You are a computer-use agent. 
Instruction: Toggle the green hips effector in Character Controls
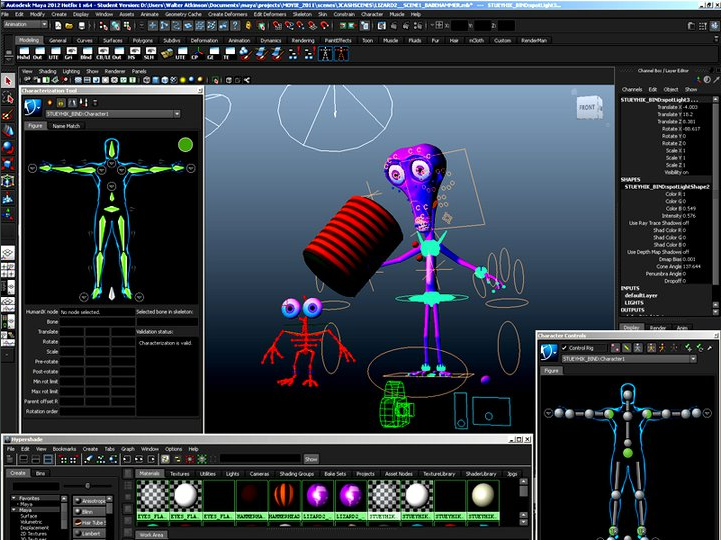628,454
